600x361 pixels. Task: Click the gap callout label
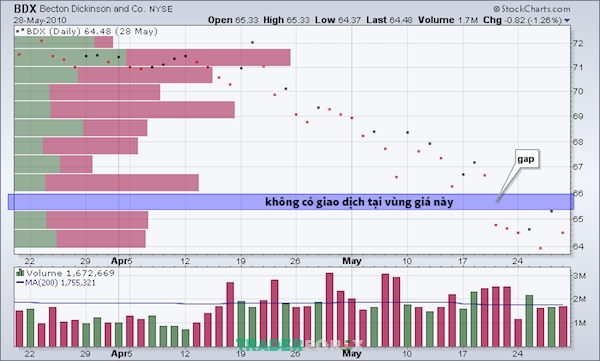point(526,159)
